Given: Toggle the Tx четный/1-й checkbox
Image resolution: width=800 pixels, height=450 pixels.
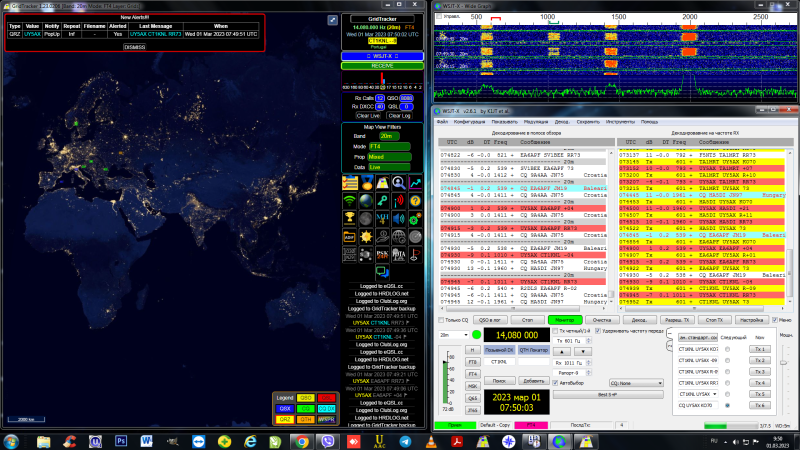Looking at the screenshot, I should 555,331.
